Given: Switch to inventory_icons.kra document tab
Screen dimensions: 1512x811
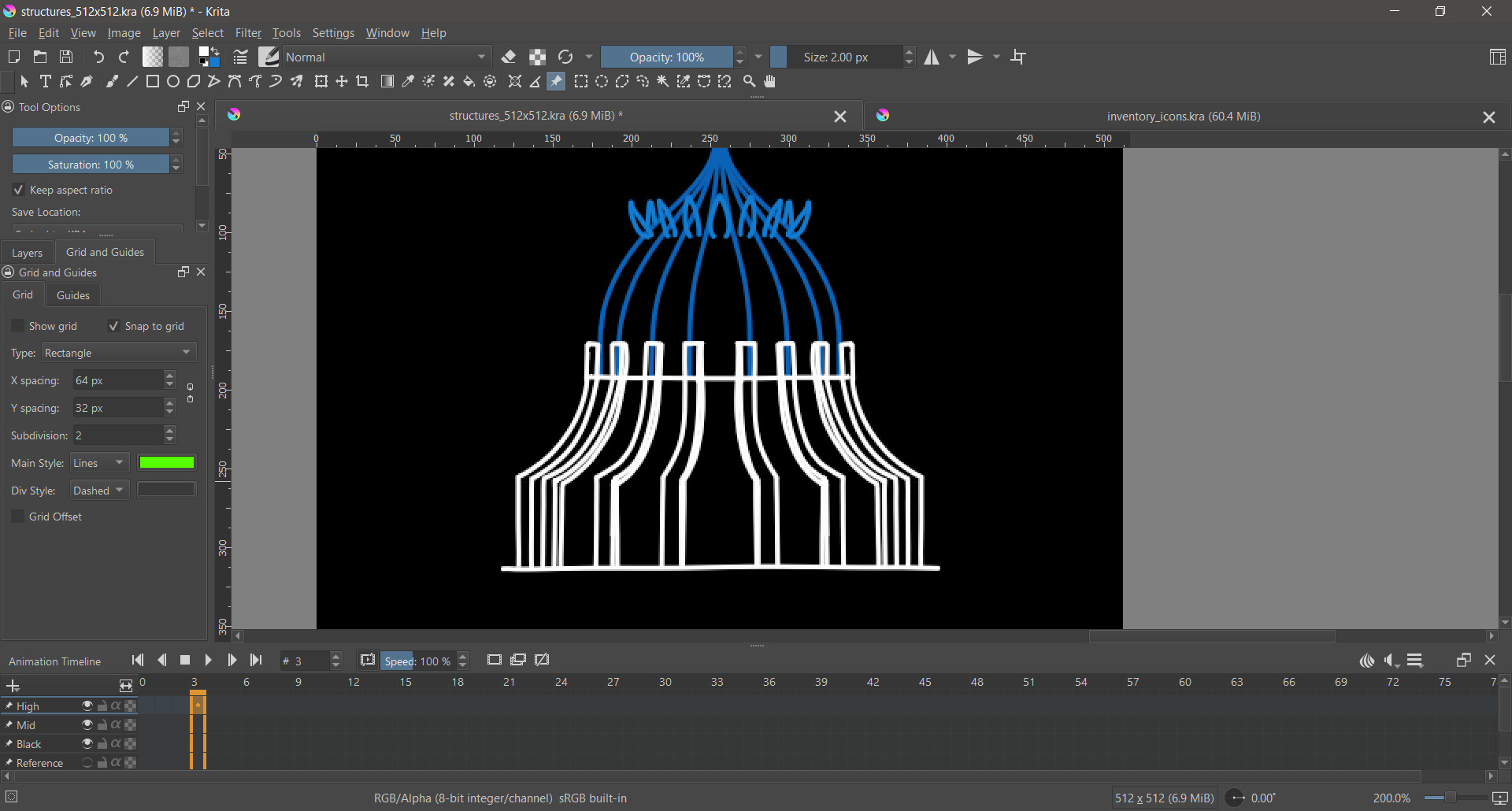Looking at the screenshot, I should tap(1182, 117).
